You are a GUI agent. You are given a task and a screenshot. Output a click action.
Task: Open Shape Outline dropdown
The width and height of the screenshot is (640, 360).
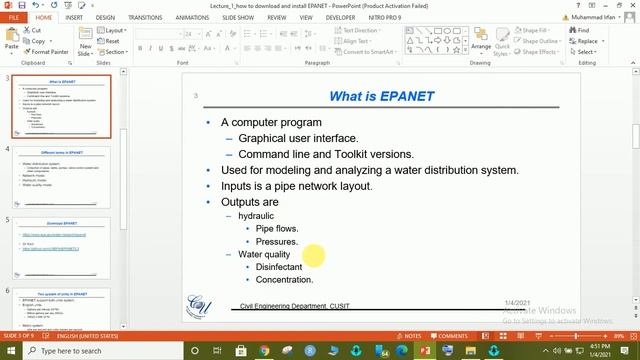tap(538, 41)
